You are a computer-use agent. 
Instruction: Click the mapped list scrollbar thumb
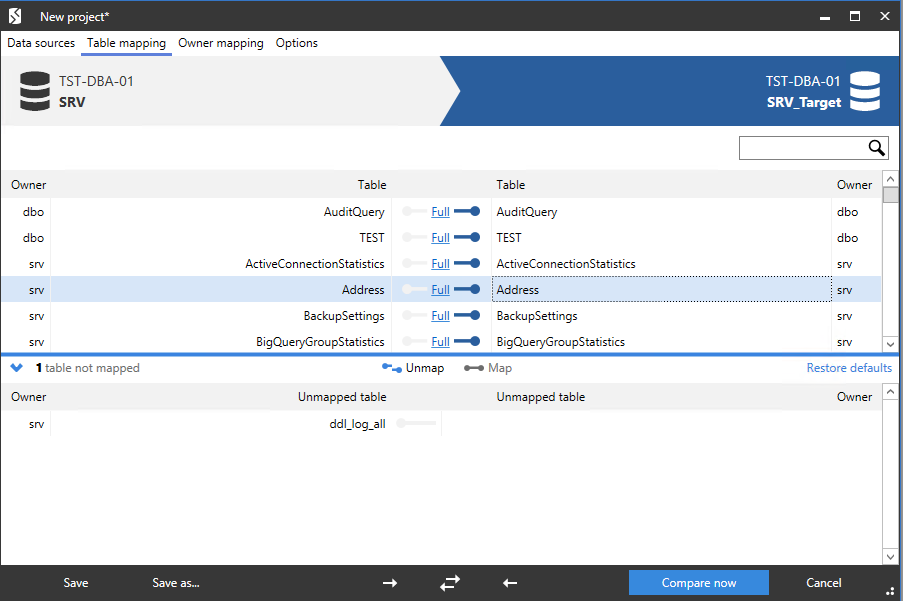pyautogui.click(x=890, y=195)
